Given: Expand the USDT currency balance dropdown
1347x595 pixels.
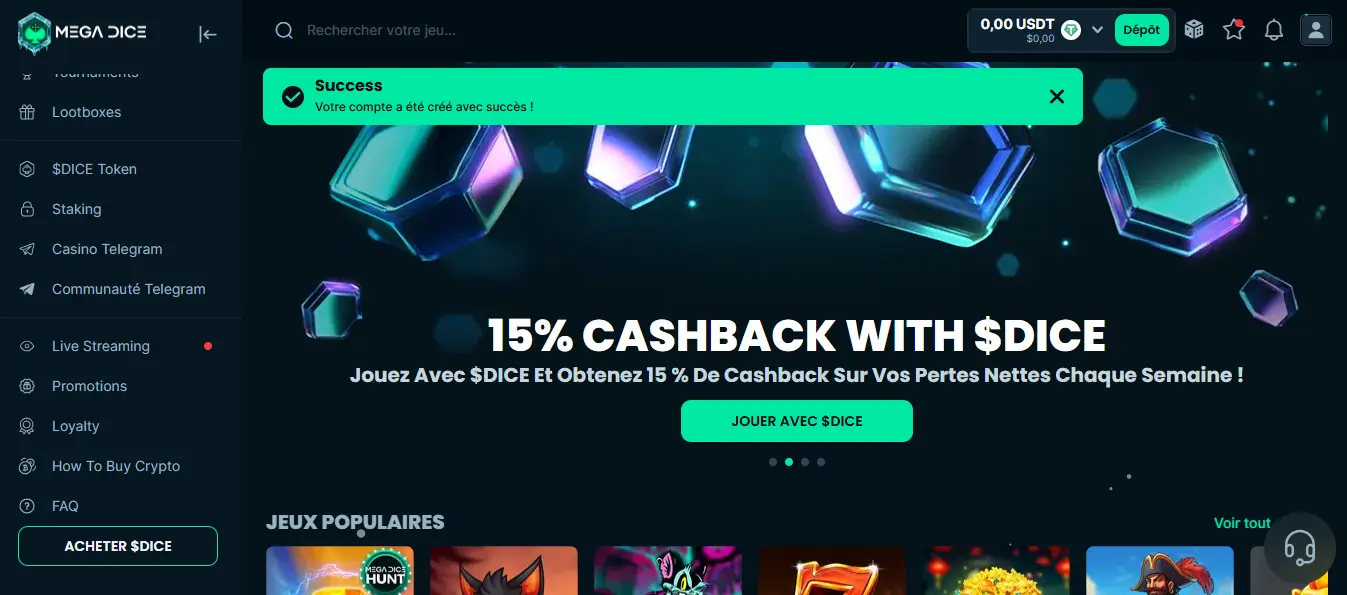Looking at the screenshot, I should pyautogui.click(x=1097, y=30).
